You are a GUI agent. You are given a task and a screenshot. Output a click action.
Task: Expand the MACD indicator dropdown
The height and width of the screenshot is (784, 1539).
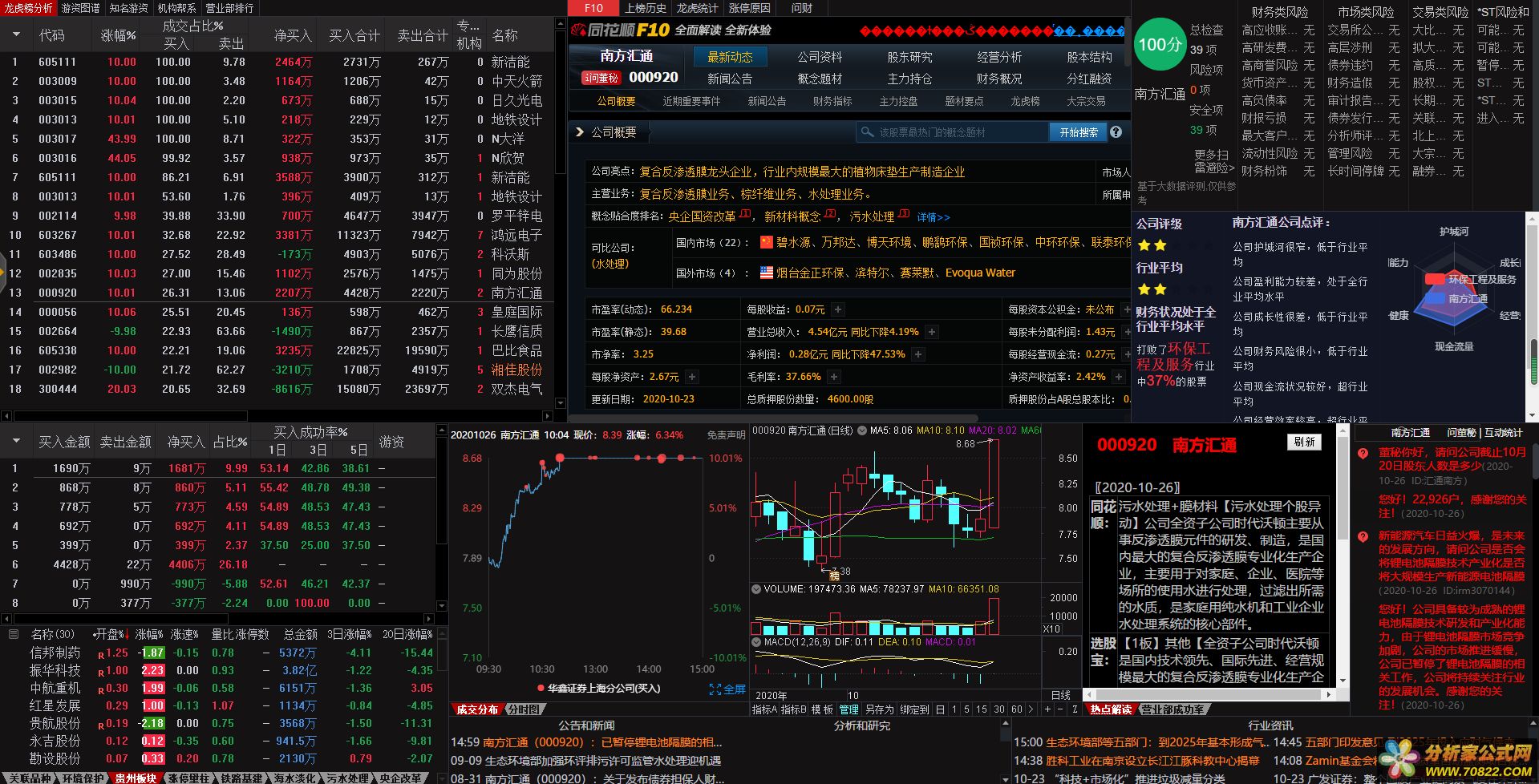pos(755,642)
